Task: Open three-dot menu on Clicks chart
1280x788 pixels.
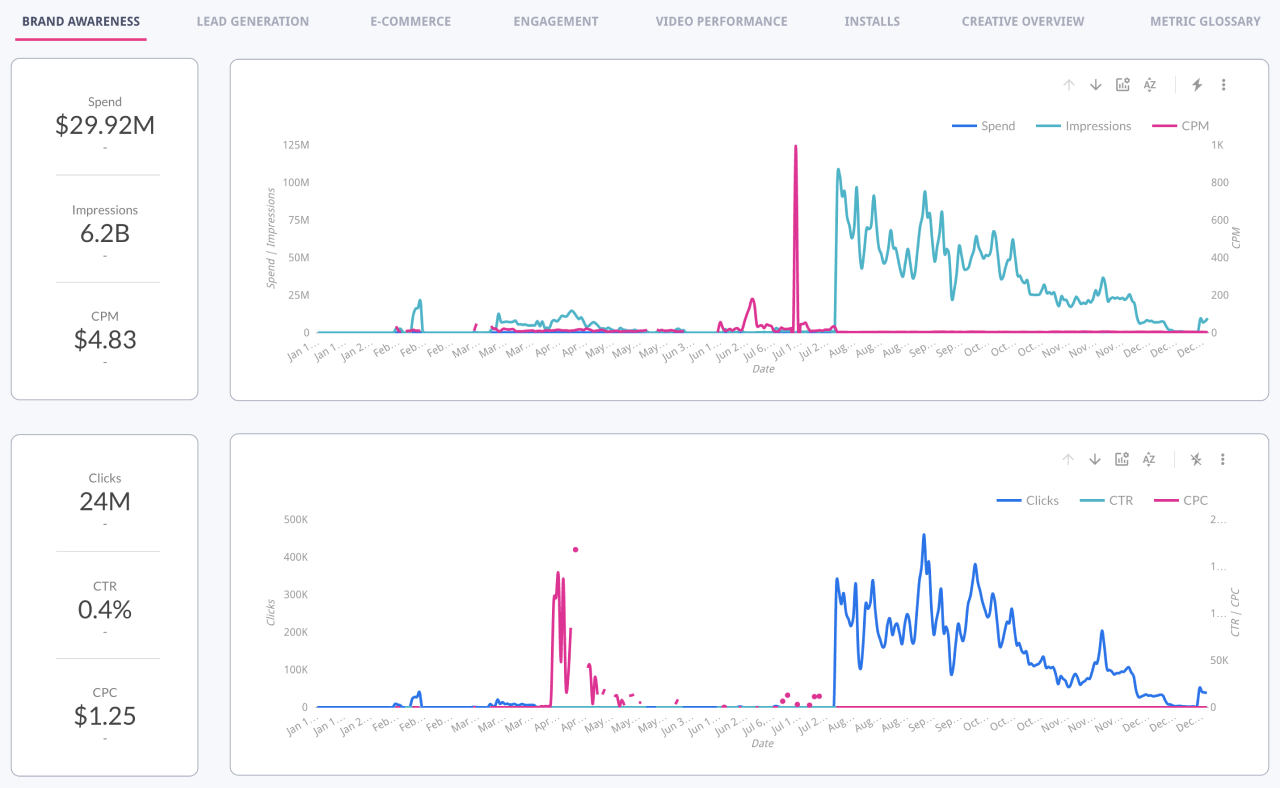Action: [x=1222, y=459]
